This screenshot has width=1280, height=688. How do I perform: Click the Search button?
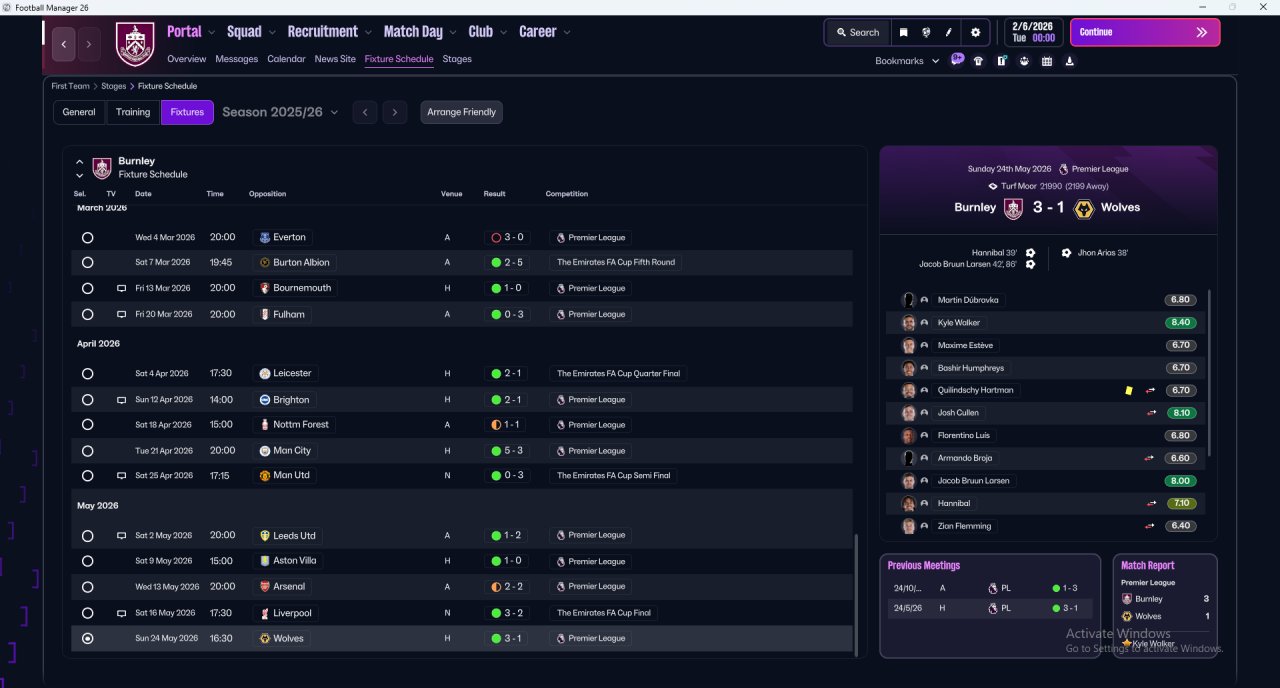pos(857,32)
